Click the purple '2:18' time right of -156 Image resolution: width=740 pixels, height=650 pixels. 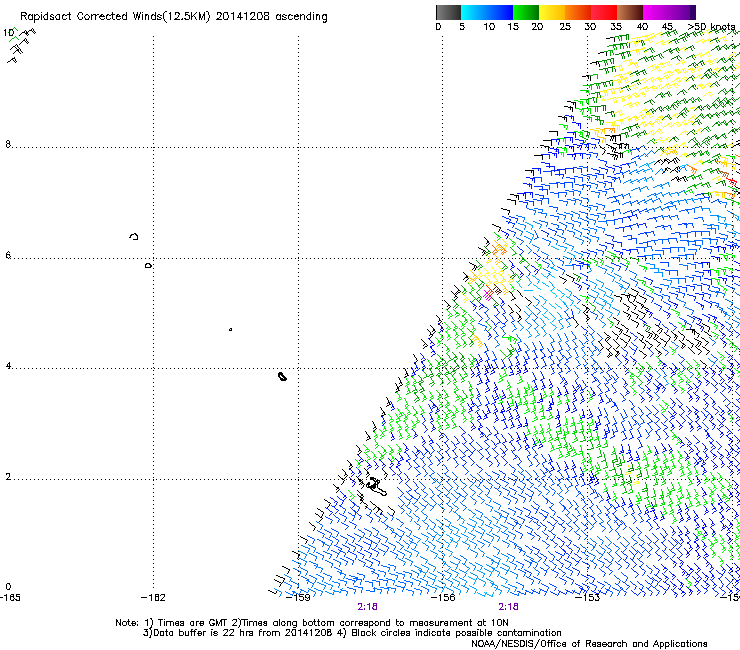coord(508,607)
